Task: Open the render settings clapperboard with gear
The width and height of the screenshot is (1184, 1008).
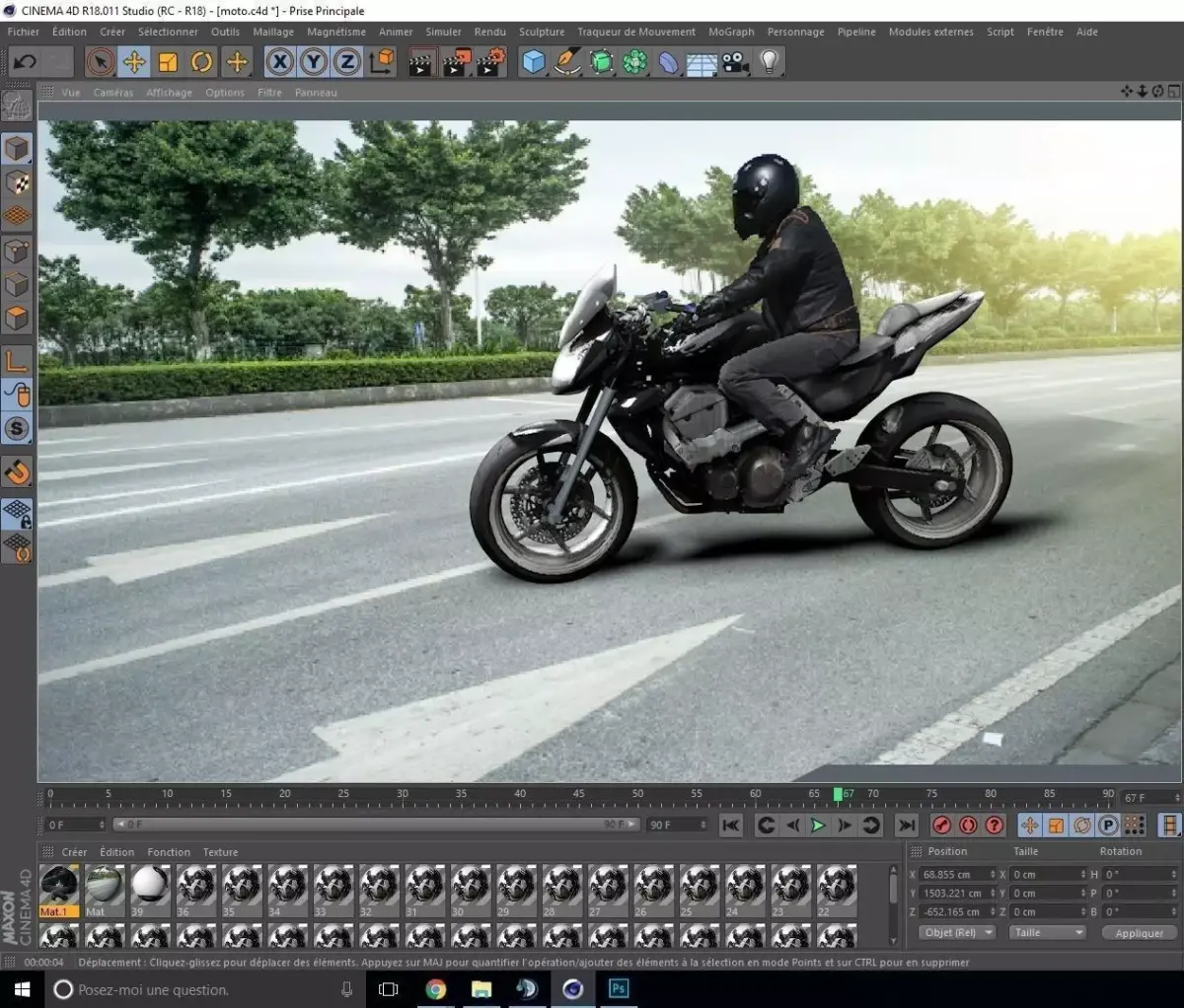Action: (490, 62)
